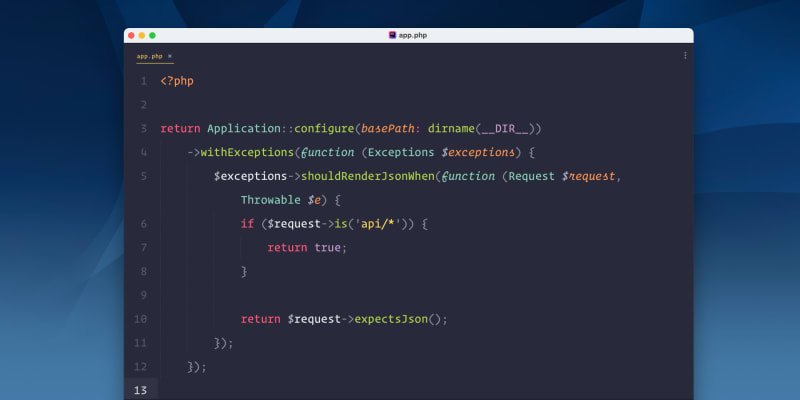This screenshot has width=800, height=400.
Task: Open the vertical three-dot editor menu
Action: tap(685, 56)
